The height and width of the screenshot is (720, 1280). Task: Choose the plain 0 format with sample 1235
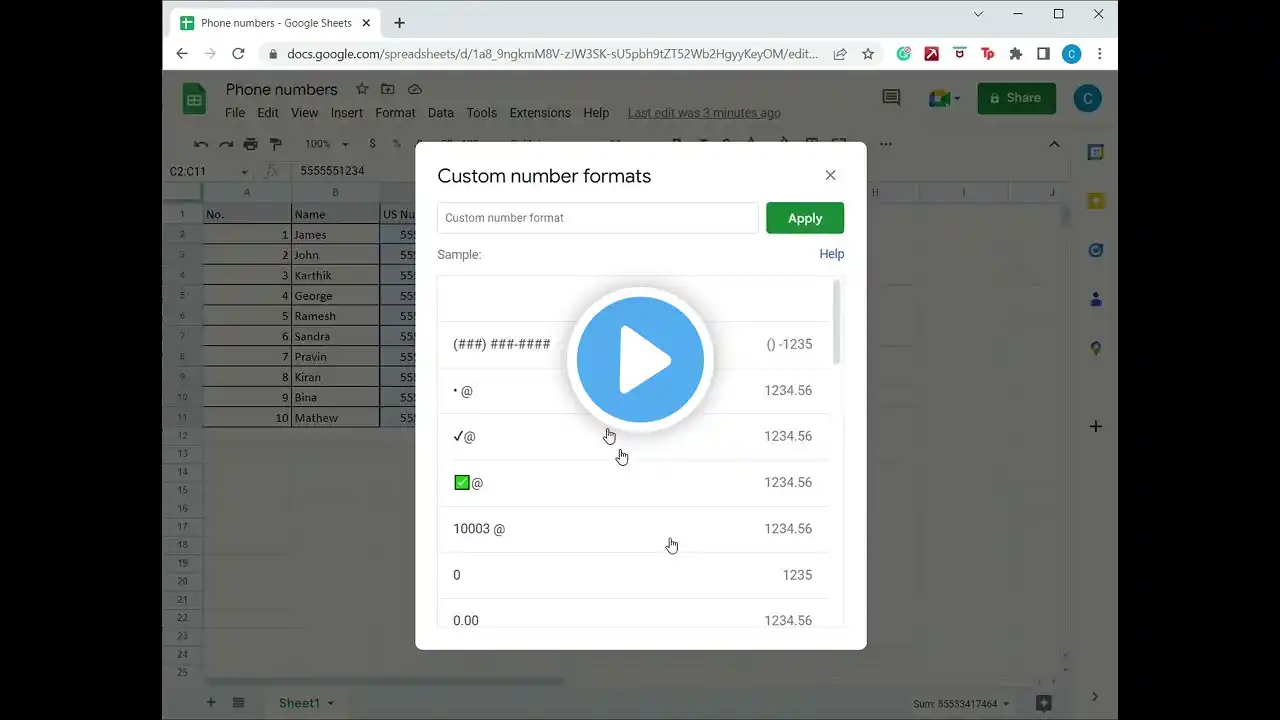tap(633, 574)
